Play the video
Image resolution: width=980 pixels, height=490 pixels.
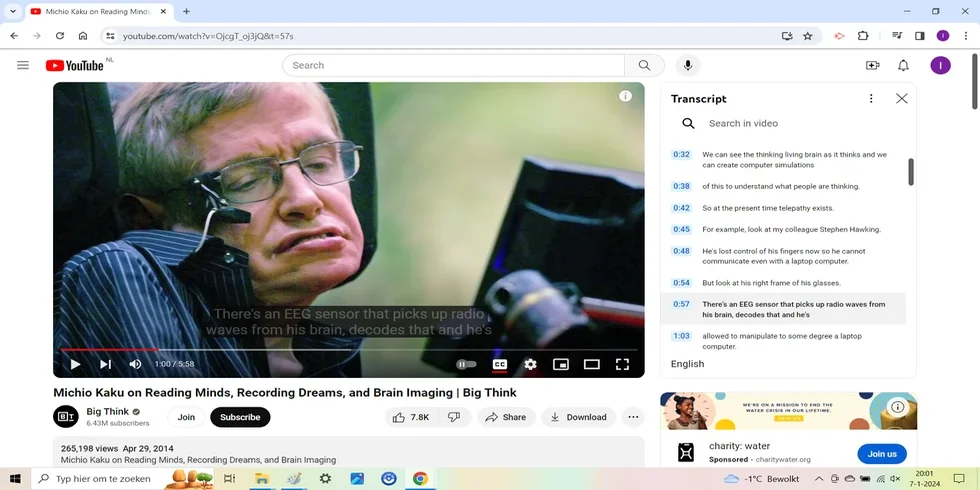click(x=75, y=365)
